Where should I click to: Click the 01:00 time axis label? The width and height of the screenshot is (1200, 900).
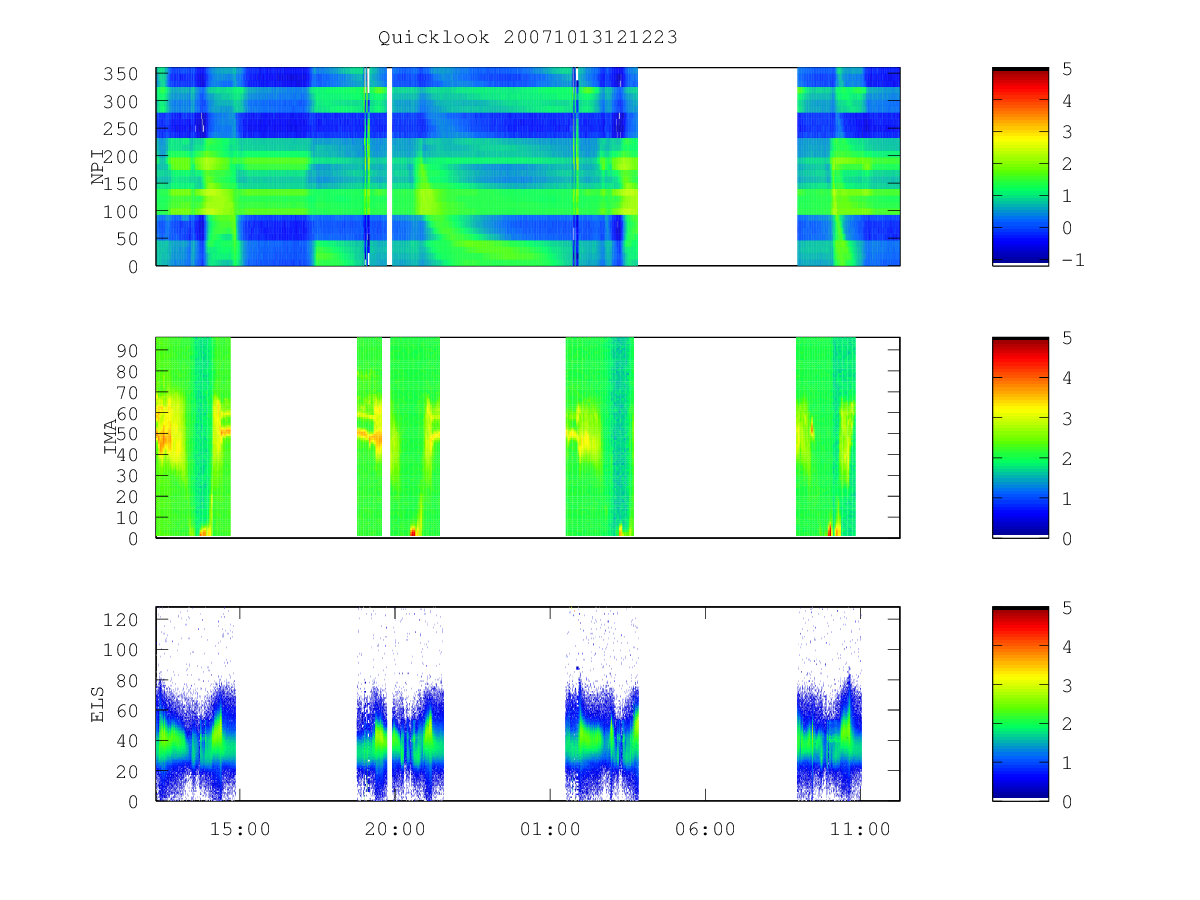(550, 829)
